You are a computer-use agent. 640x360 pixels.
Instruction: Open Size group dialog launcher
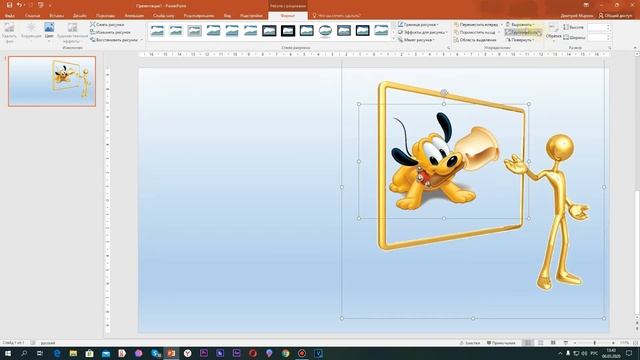coord(610,48)
